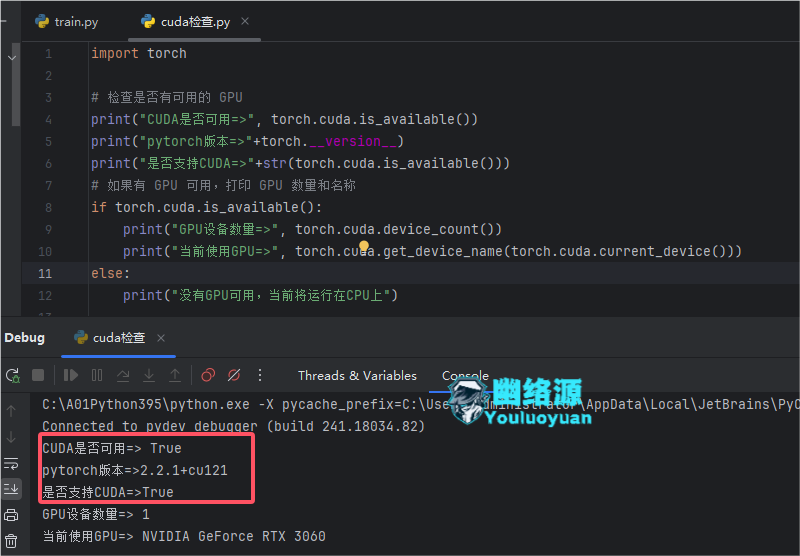Click the 'else:' statement on line 11

pos(110,273)
